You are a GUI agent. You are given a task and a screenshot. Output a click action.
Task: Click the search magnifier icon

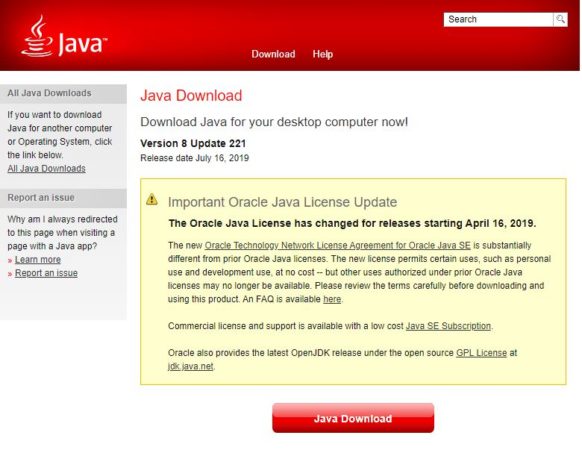(x=560, y=19)
